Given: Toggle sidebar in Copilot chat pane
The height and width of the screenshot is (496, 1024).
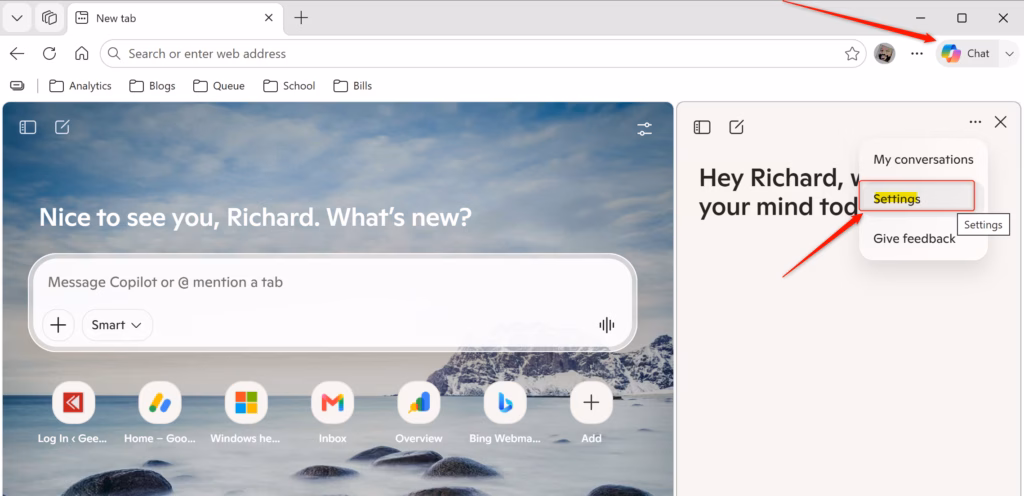Looking at the screenshot, I should click(702, 127).
